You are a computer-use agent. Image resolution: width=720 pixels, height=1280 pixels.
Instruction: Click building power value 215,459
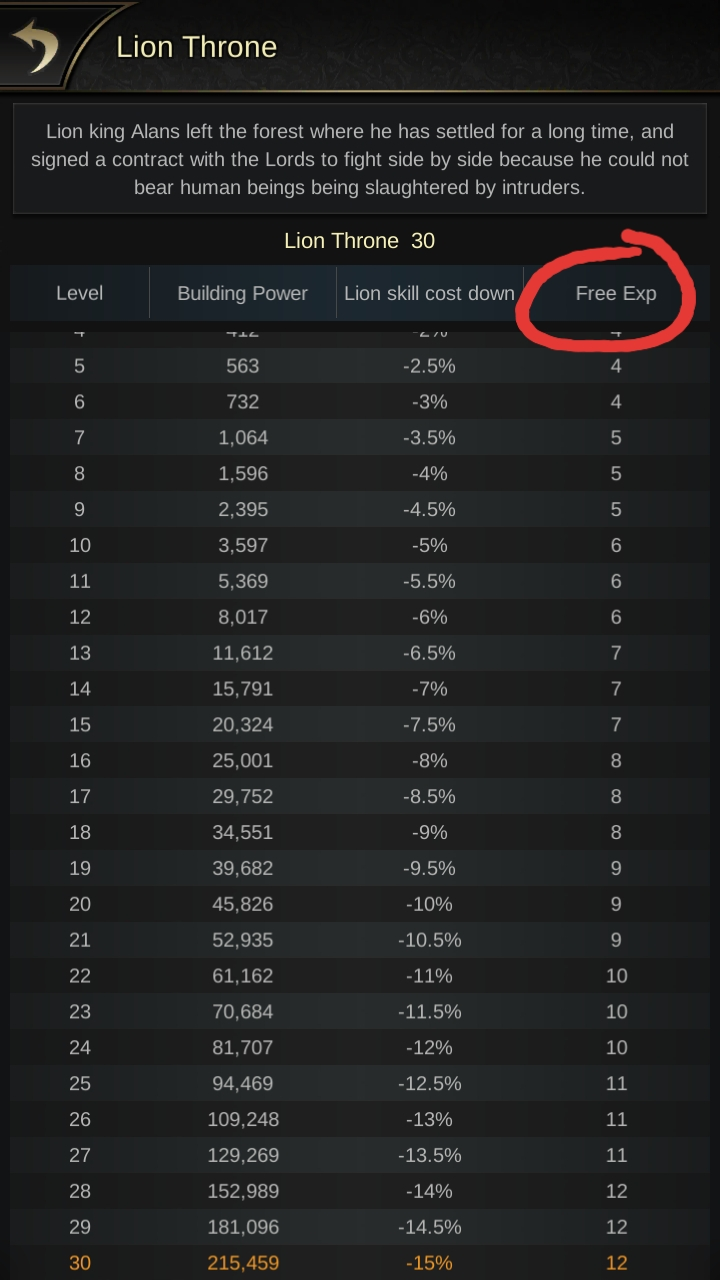[x=243, y=1263]
